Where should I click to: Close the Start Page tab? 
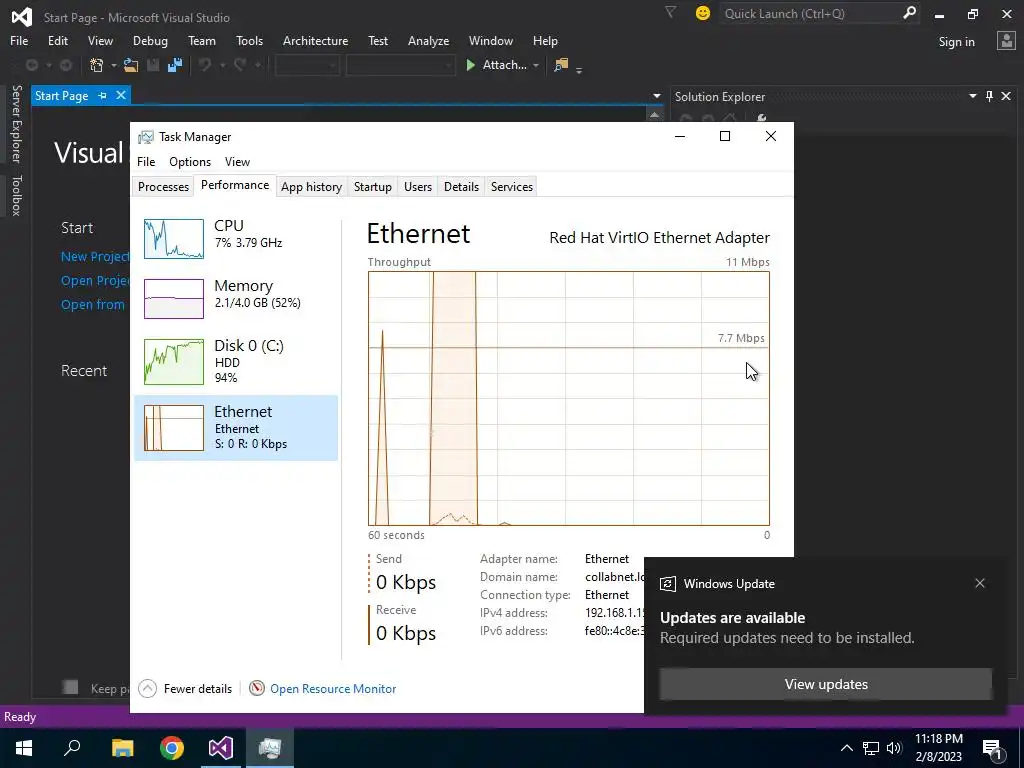coord(121,95)
